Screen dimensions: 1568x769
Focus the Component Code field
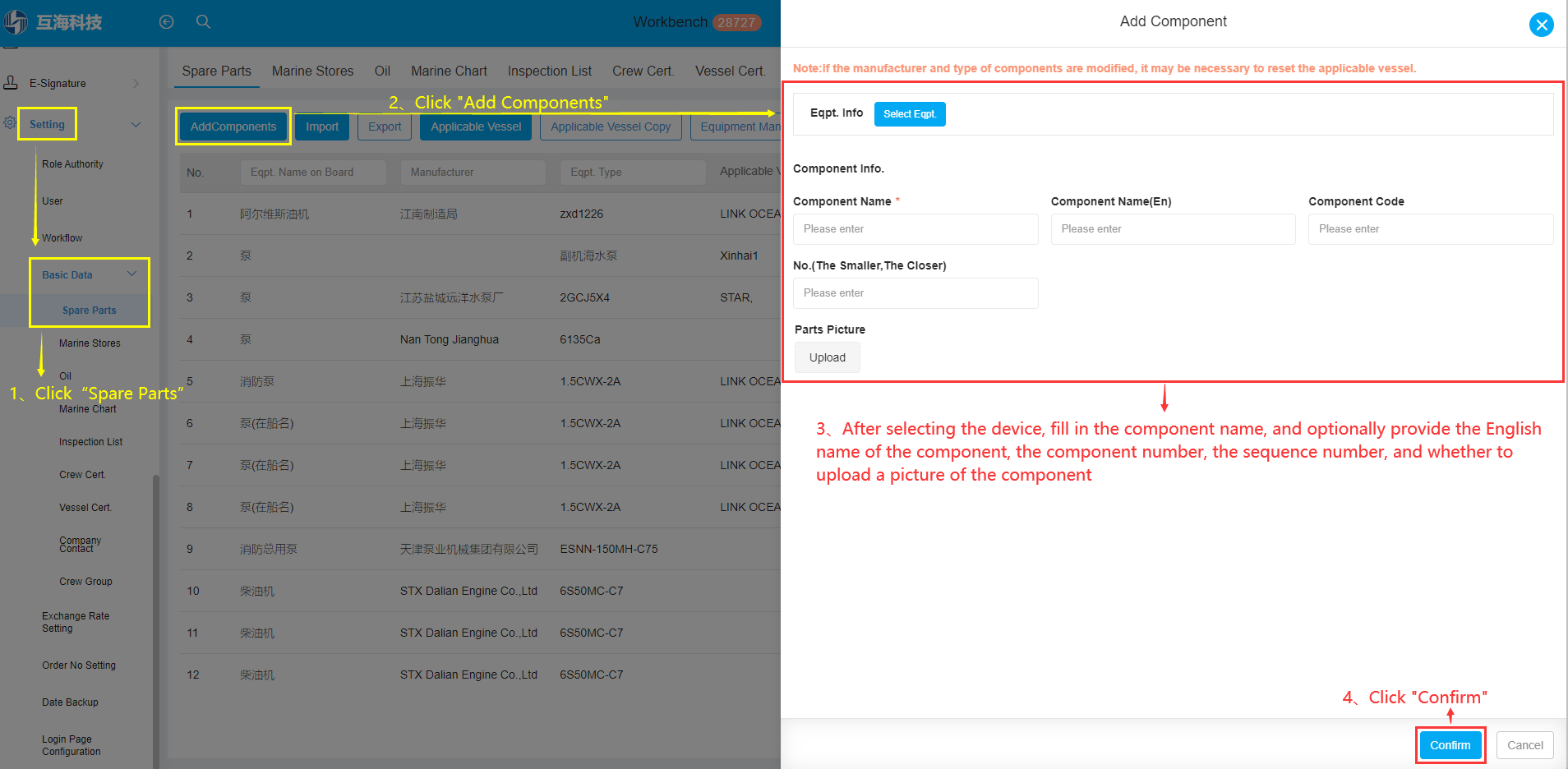pyautogui.click(x=1431, y=229)
